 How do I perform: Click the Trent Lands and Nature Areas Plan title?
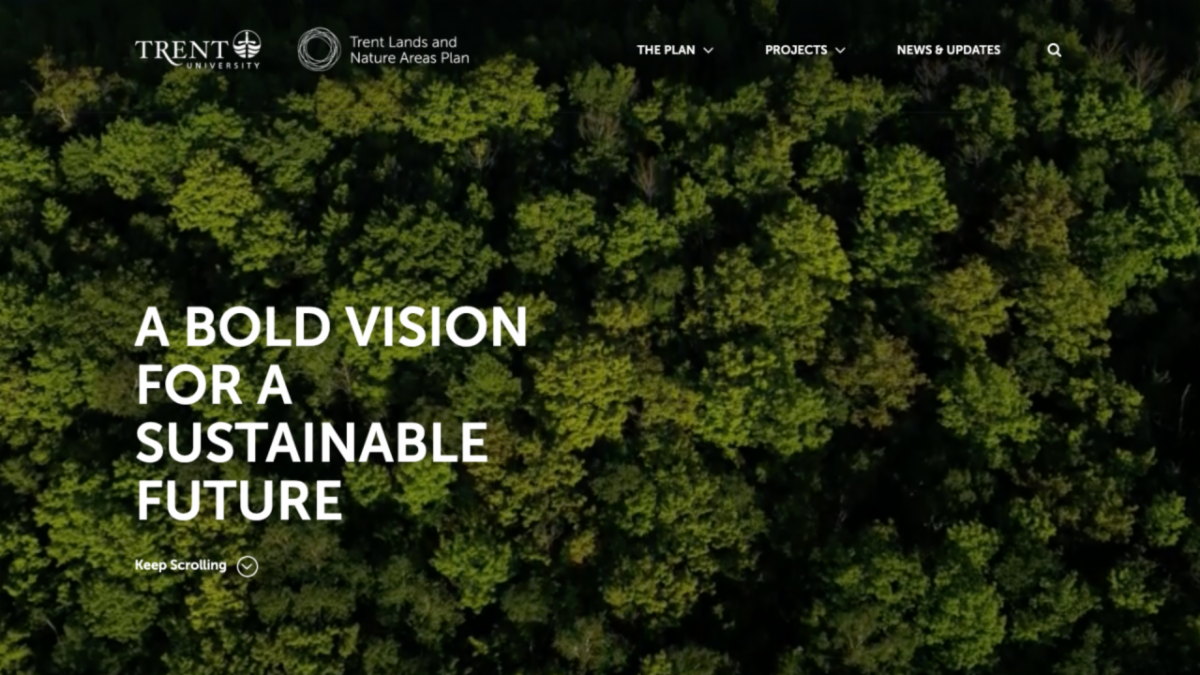pos(409,50)
